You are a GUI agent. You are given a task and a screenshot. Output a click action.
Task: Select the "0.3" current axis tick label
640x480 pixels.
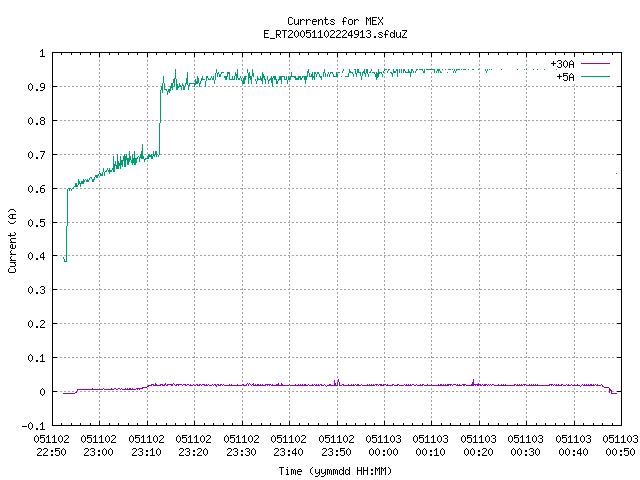click(36, 290)
